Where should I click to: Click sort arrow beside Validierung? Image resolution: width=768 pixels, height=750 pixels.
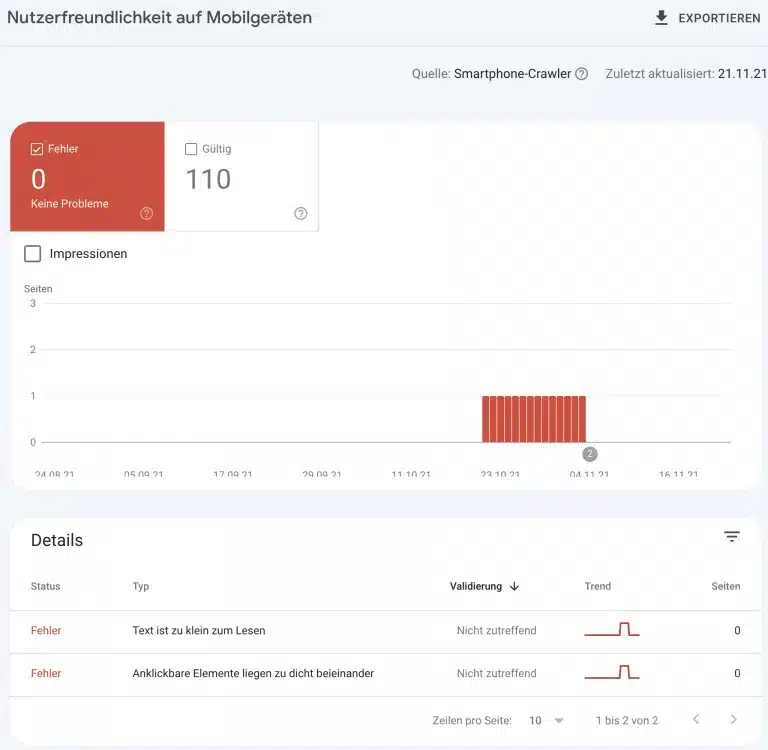pyautogui.click(x=514, y=586)
